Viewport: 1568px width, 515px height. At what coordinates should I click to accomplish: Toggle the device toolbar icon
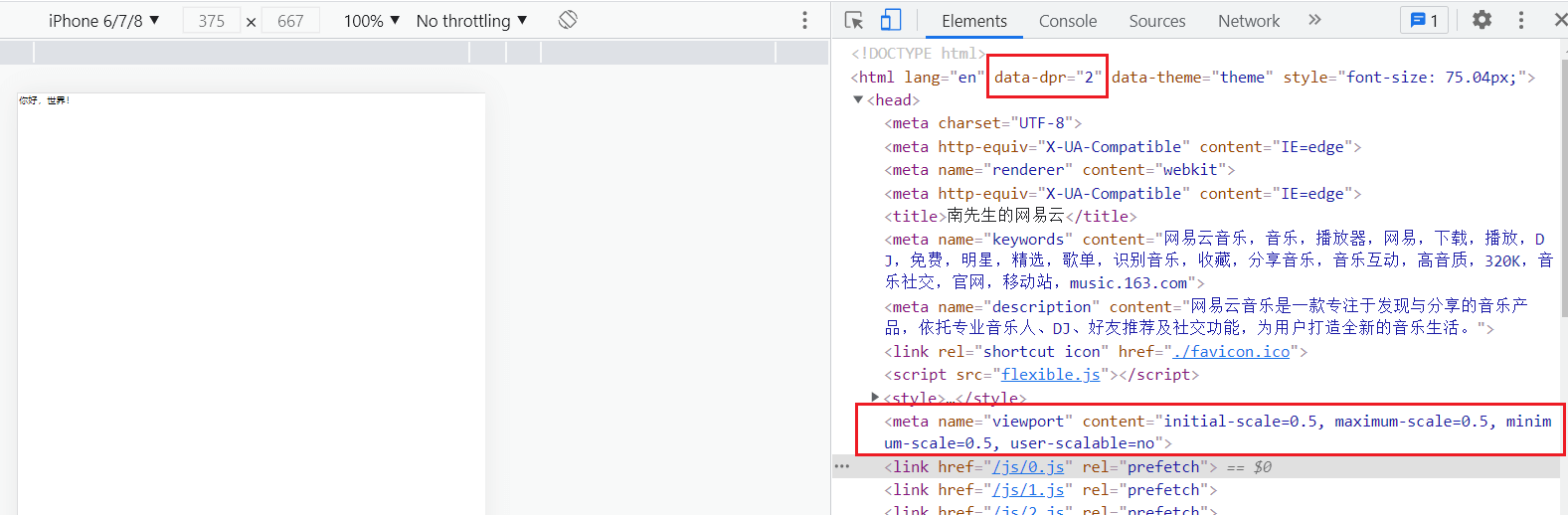[891, 20]
